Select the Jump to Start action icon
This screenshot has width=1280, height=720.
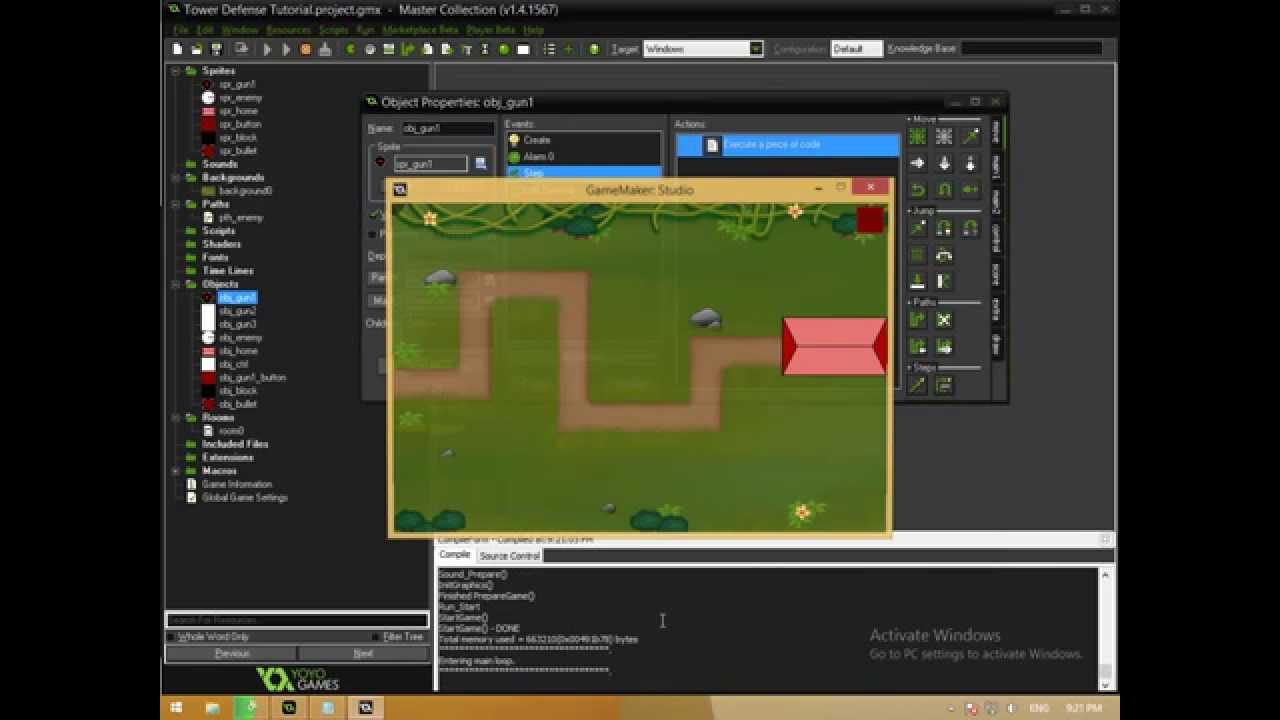(944, 229)
